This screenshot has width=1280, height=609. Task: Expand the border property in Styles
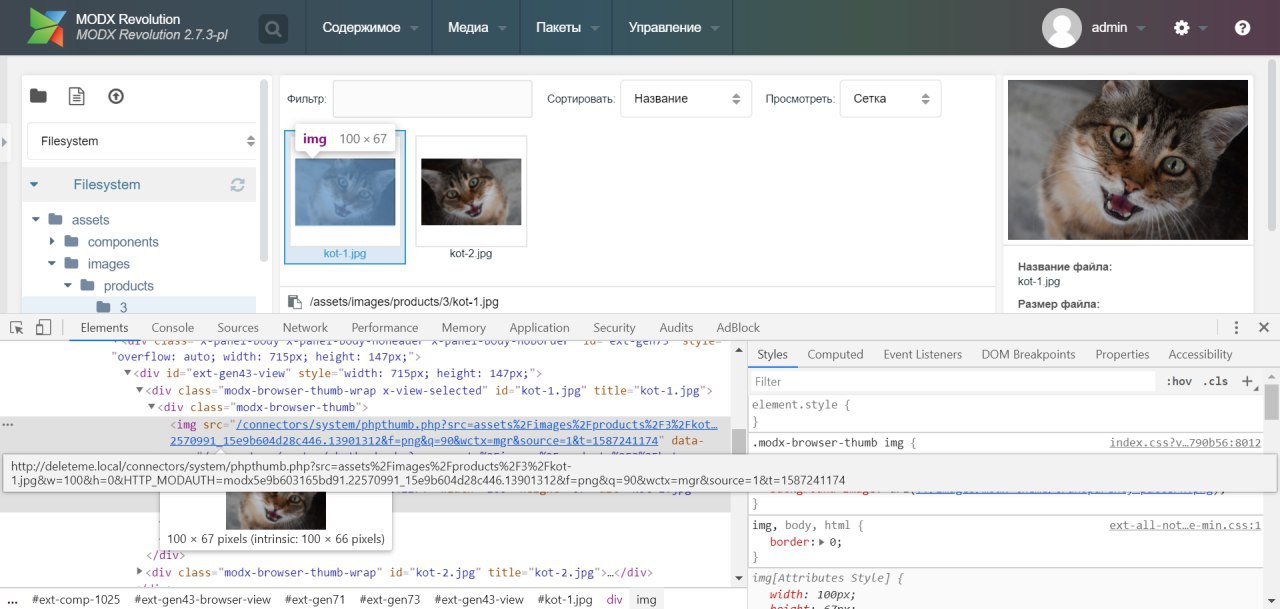822,542
